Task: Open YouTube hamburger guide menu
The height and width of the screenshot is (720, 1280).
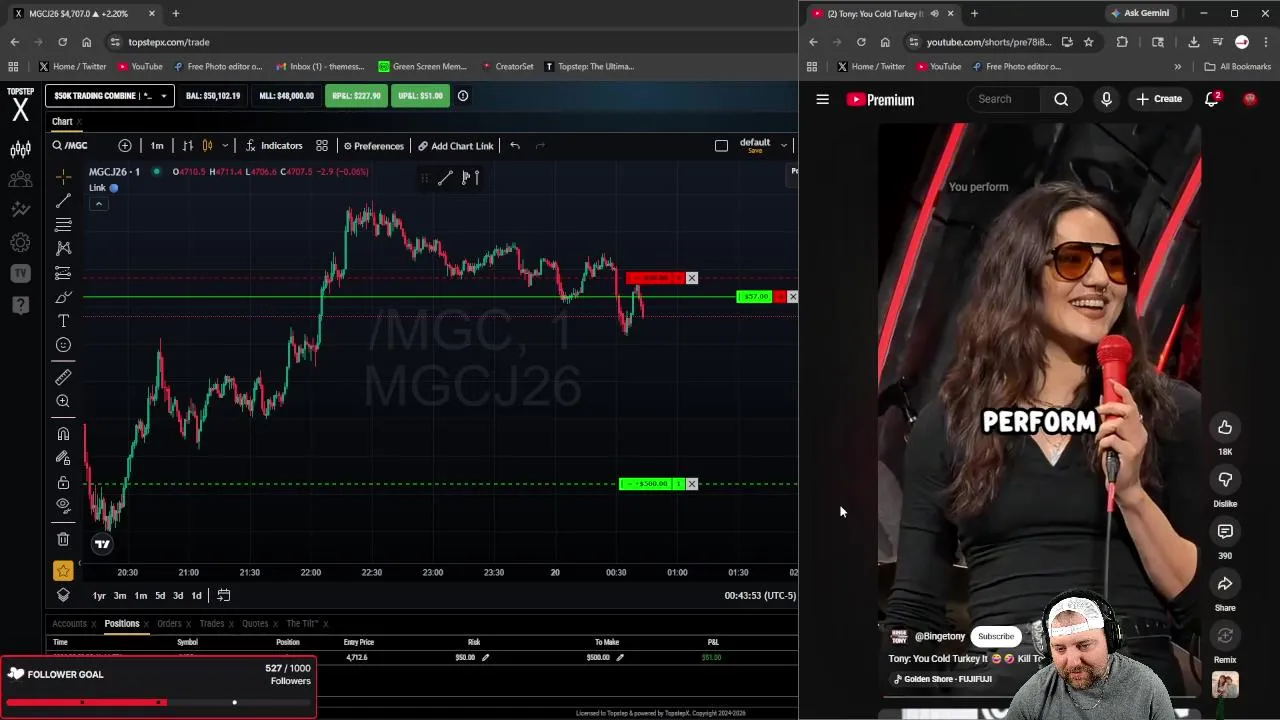Action: [823, 99]
